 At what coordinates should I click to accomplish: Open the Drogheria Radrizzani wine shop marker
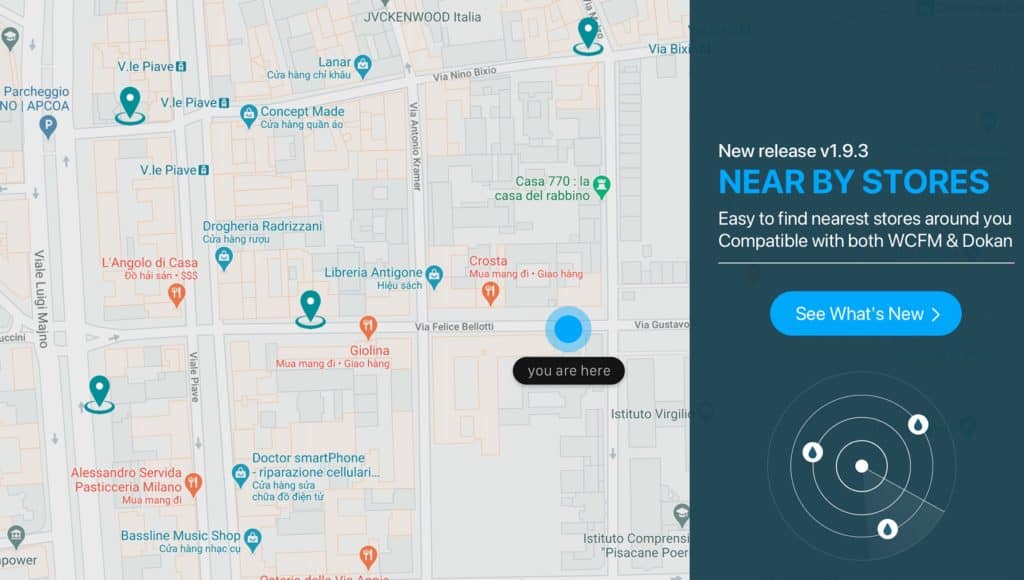point(225,257)
